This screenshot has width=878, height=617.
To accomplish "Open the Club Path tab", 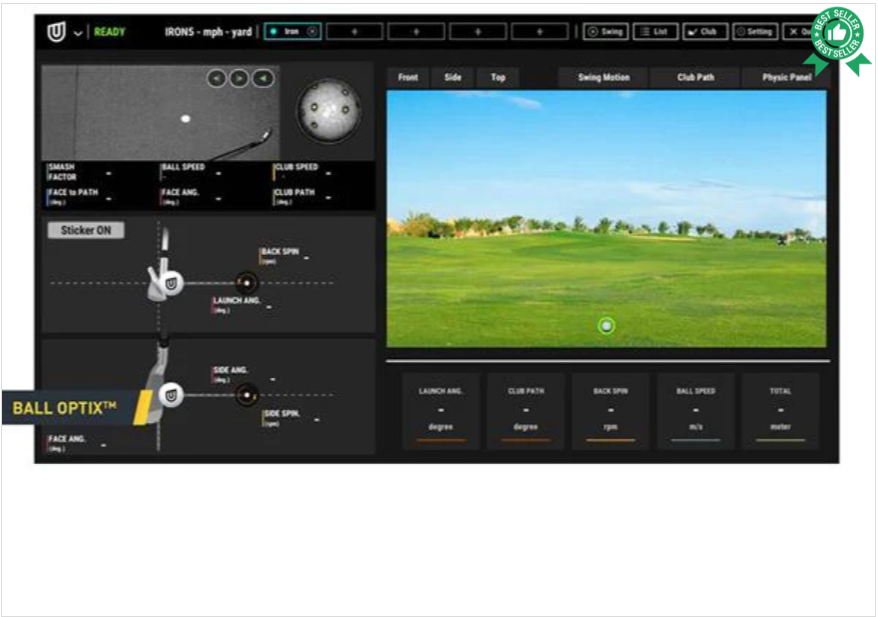I will [x=695, y=77].
